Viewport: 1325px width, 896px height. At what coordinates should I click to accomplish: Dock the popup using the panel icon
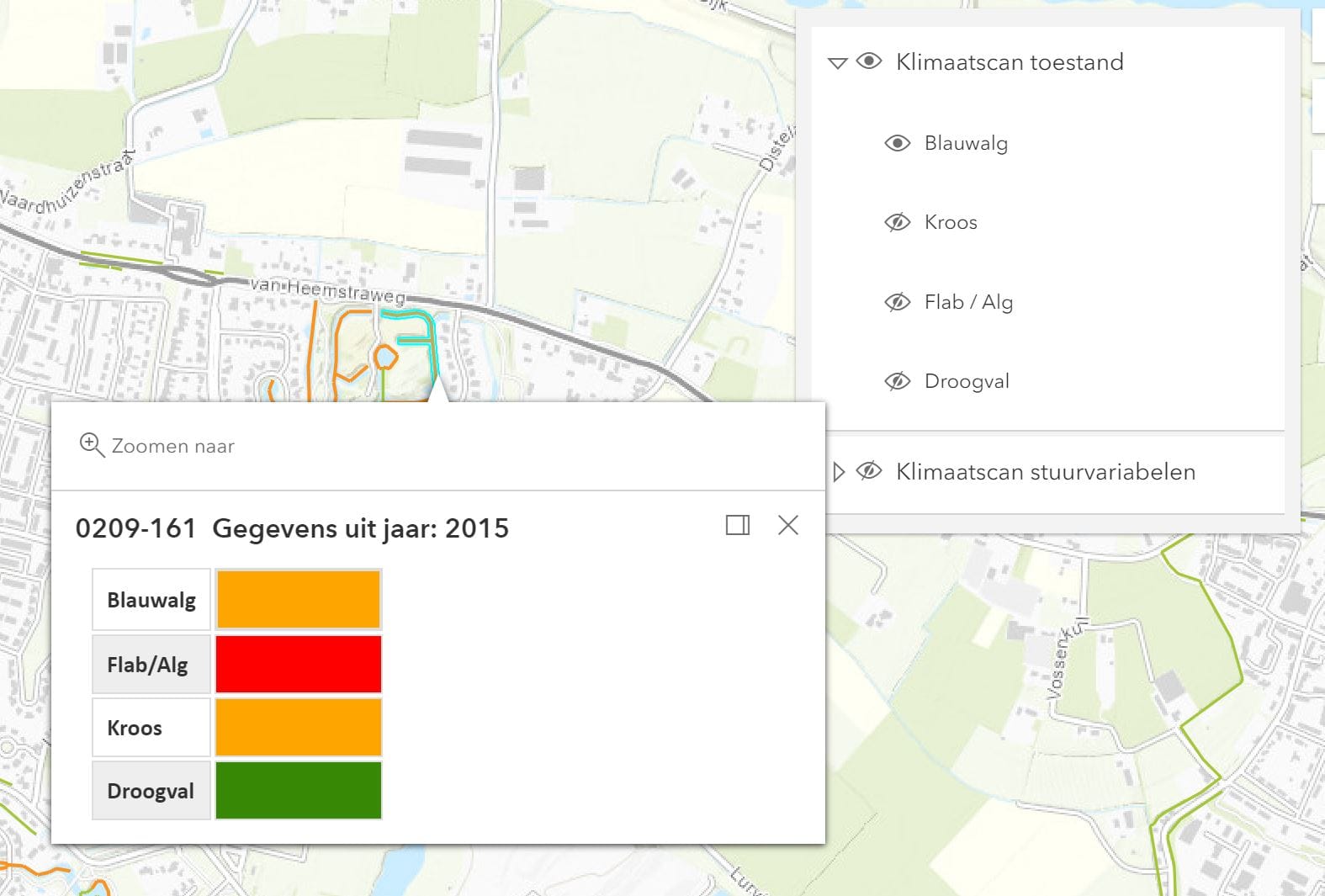click(738, 525)
